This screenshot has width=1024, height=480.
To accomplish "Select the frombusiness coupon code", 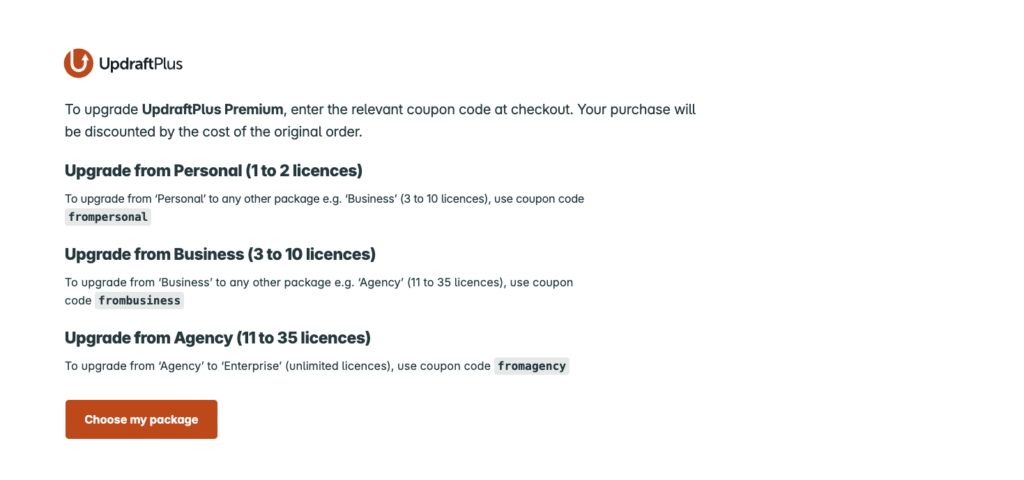I will (139, 300).
